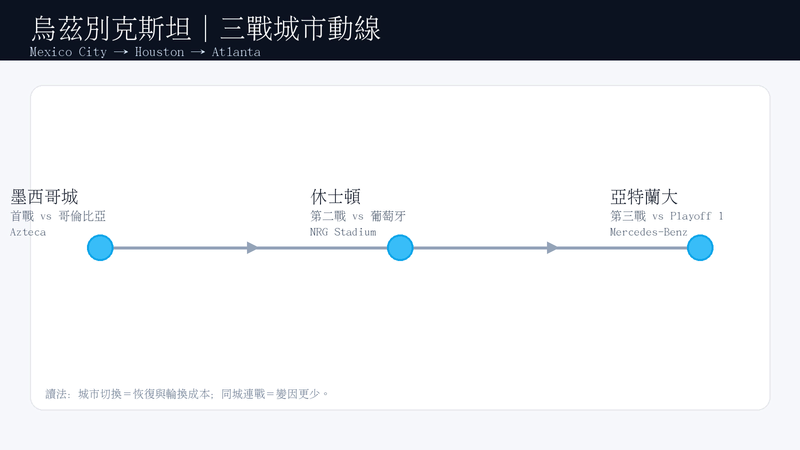Click the subtitle Mexico City → Houston → Atlanta

tap(145, 52)
